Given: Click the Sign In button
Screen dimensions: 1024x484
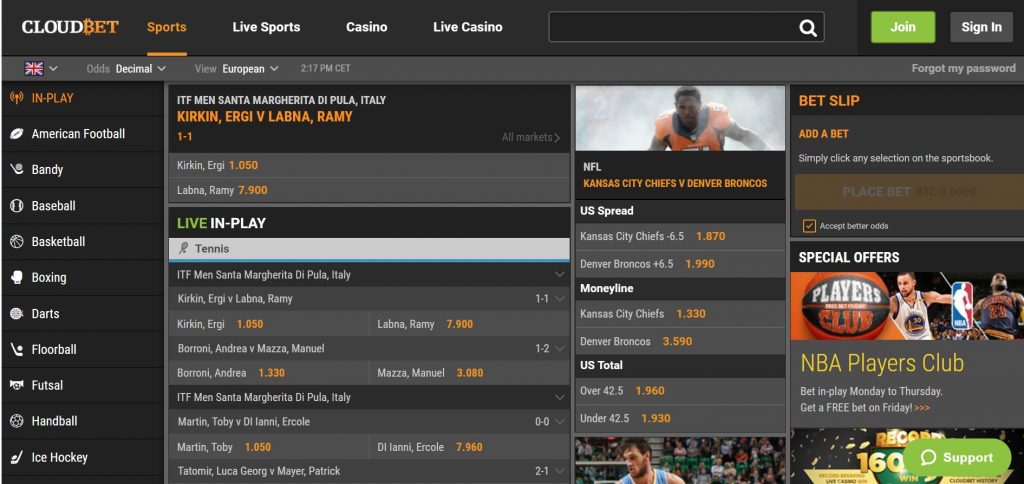Looking at the screenshot, I should 981,27.
